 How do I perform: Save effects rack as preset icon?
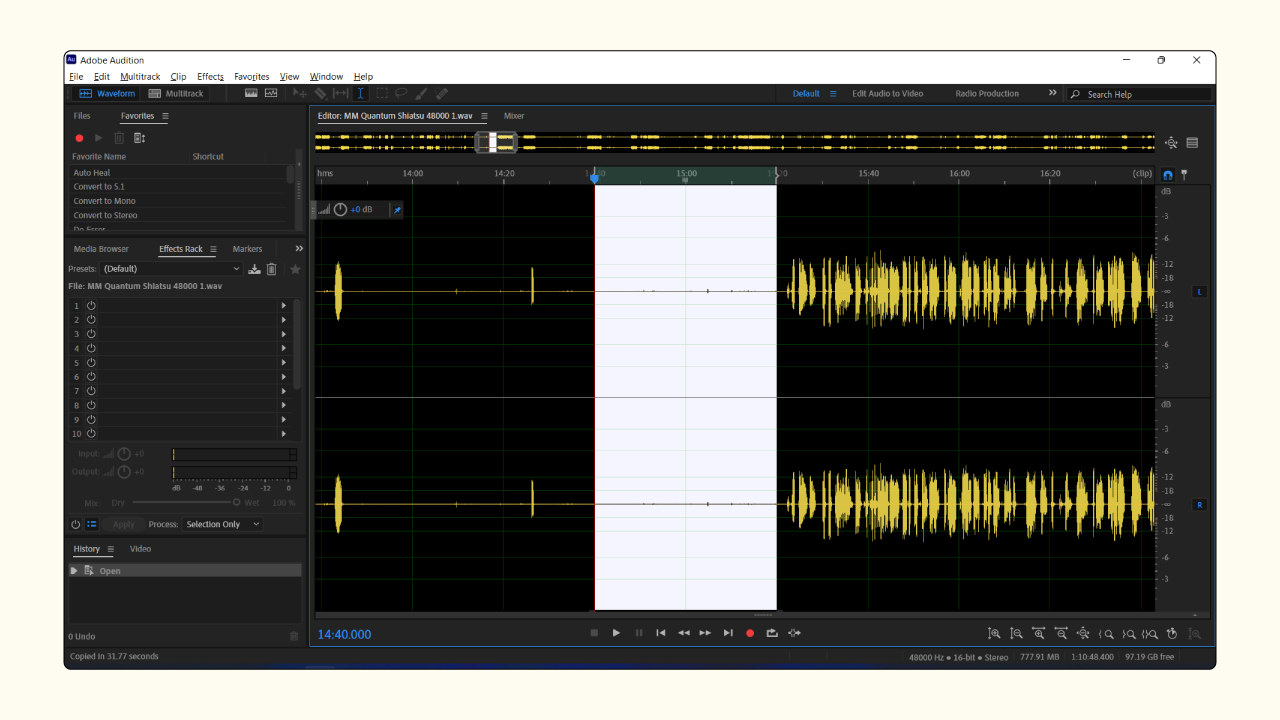pyautogui.click(x=255, y=269)
